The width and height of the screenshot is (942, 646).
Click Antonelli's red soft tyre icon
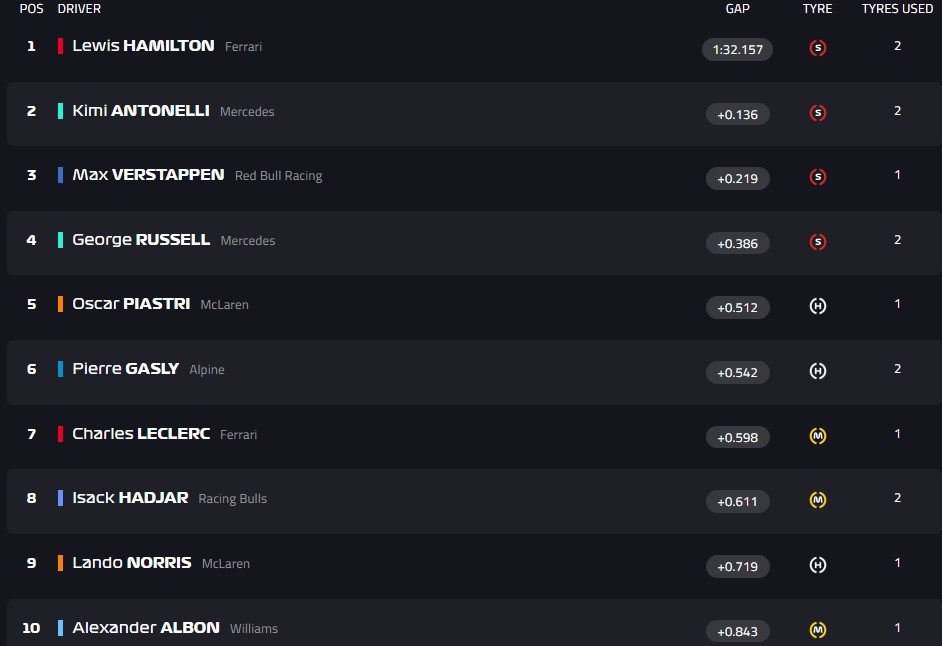coord(817,113)
